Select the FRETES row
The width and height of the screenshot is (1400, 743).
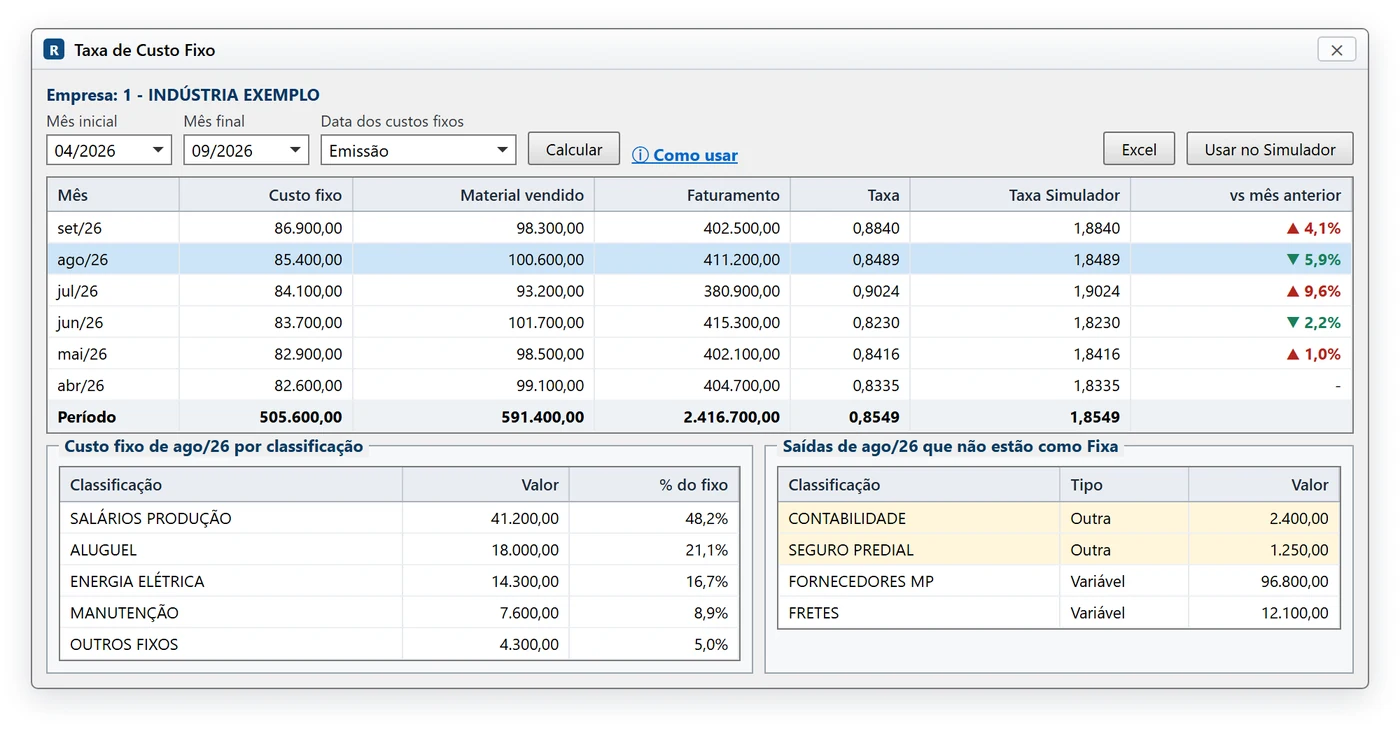(1059, 613)
